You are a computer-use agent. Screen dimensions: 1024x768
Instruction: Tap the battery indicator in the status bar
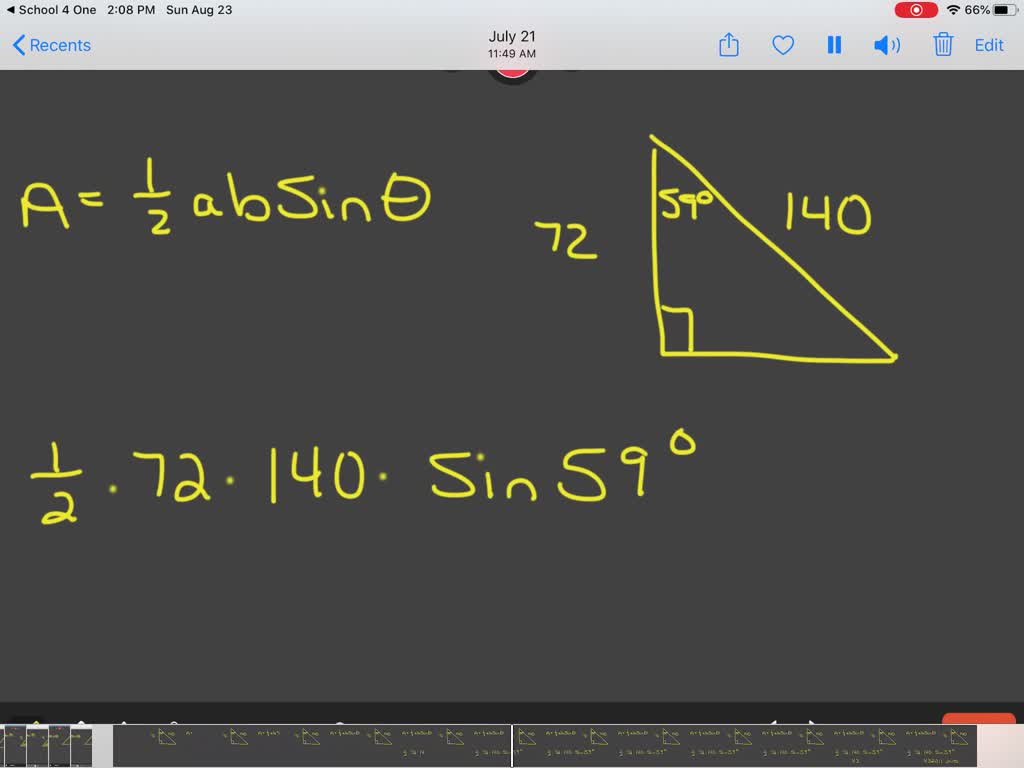1001,9
